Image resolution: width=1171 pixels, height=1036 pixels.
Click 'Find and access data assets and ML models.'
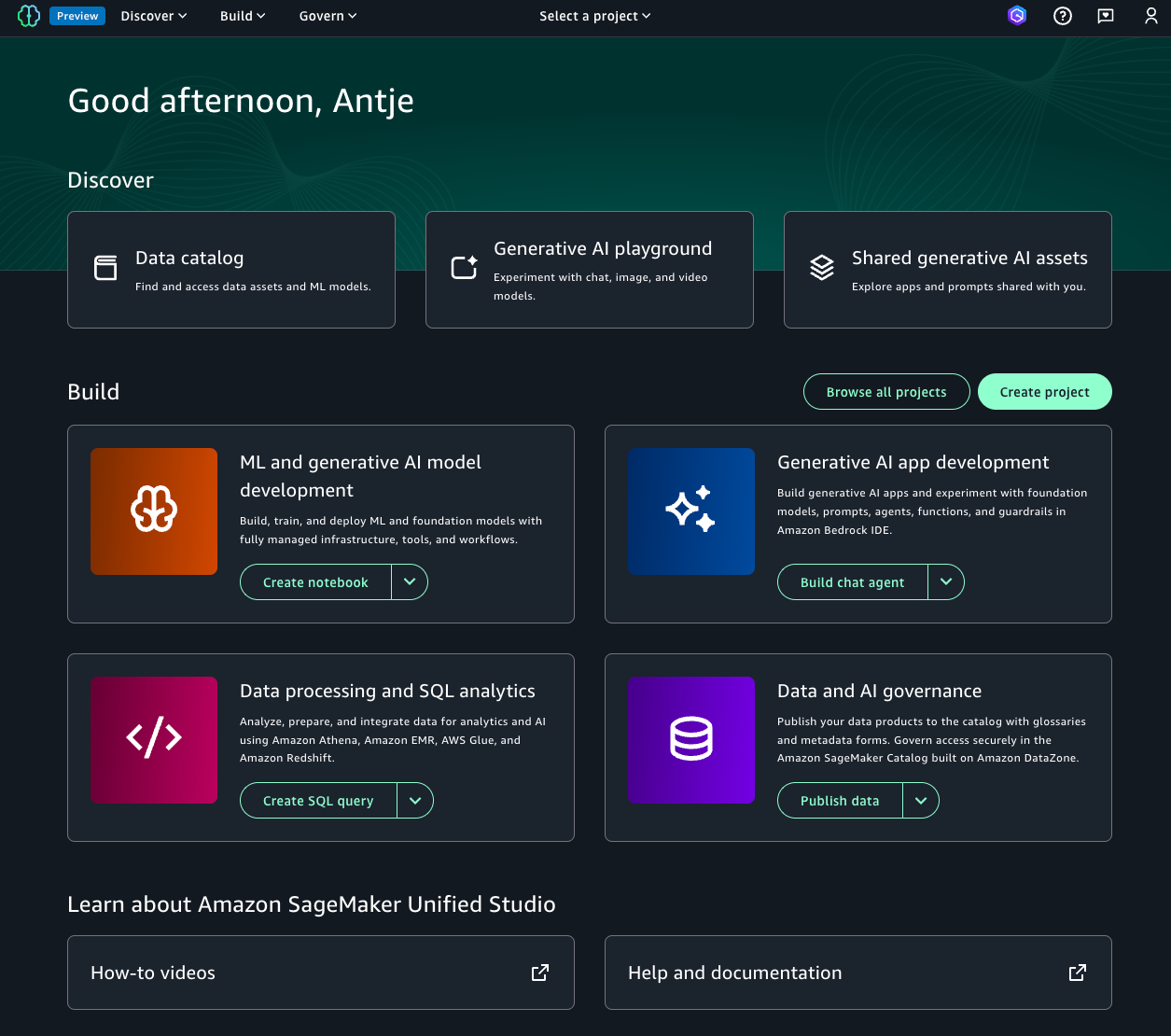253,287
